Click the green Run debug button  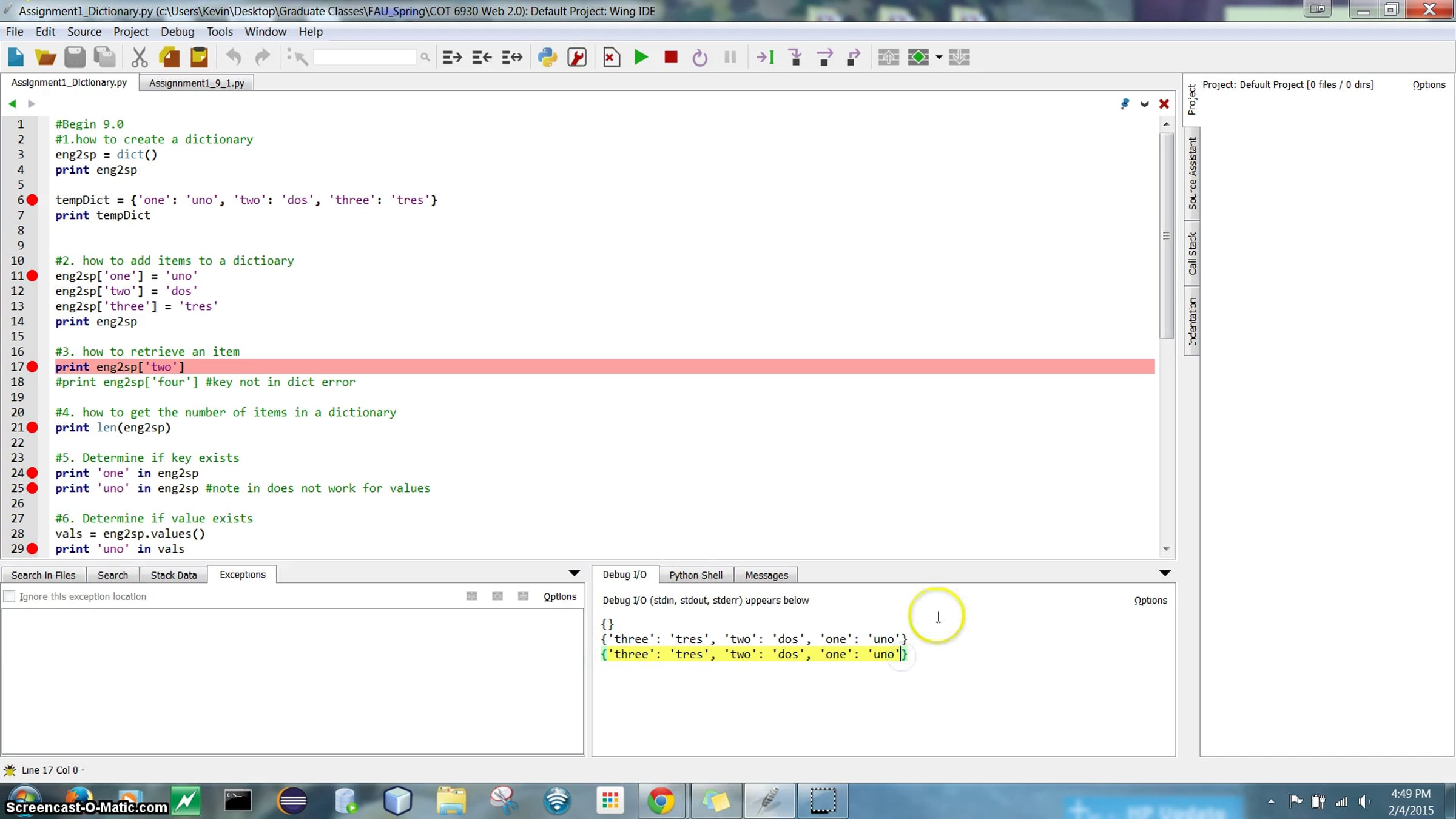641,57
